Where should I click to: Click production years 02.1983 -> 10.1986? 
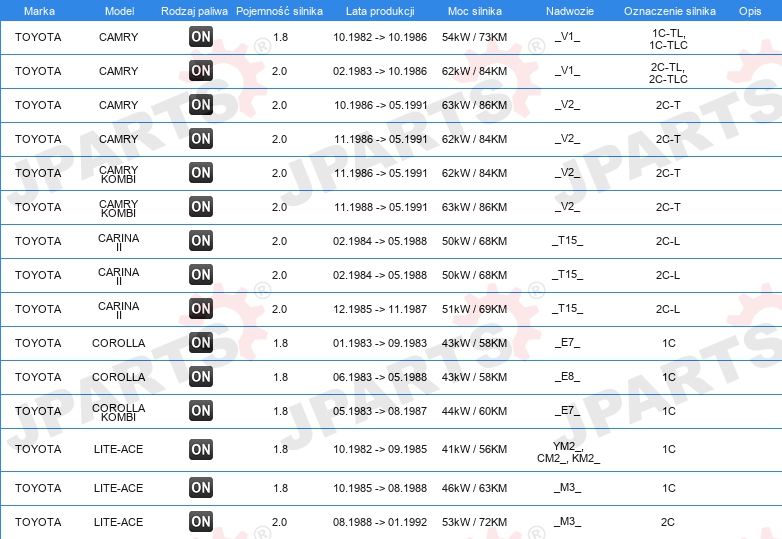(x=380, y=71)
